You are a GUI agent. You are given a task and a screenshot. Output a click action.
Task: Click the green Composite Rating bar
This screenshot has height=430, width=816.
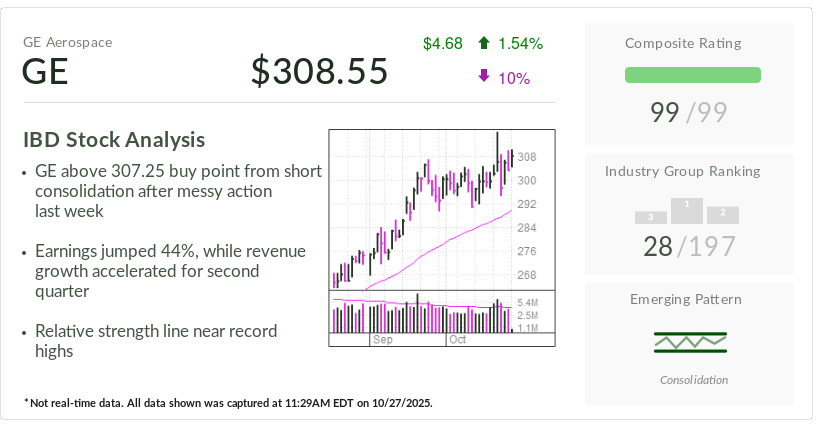pos(692,75)
